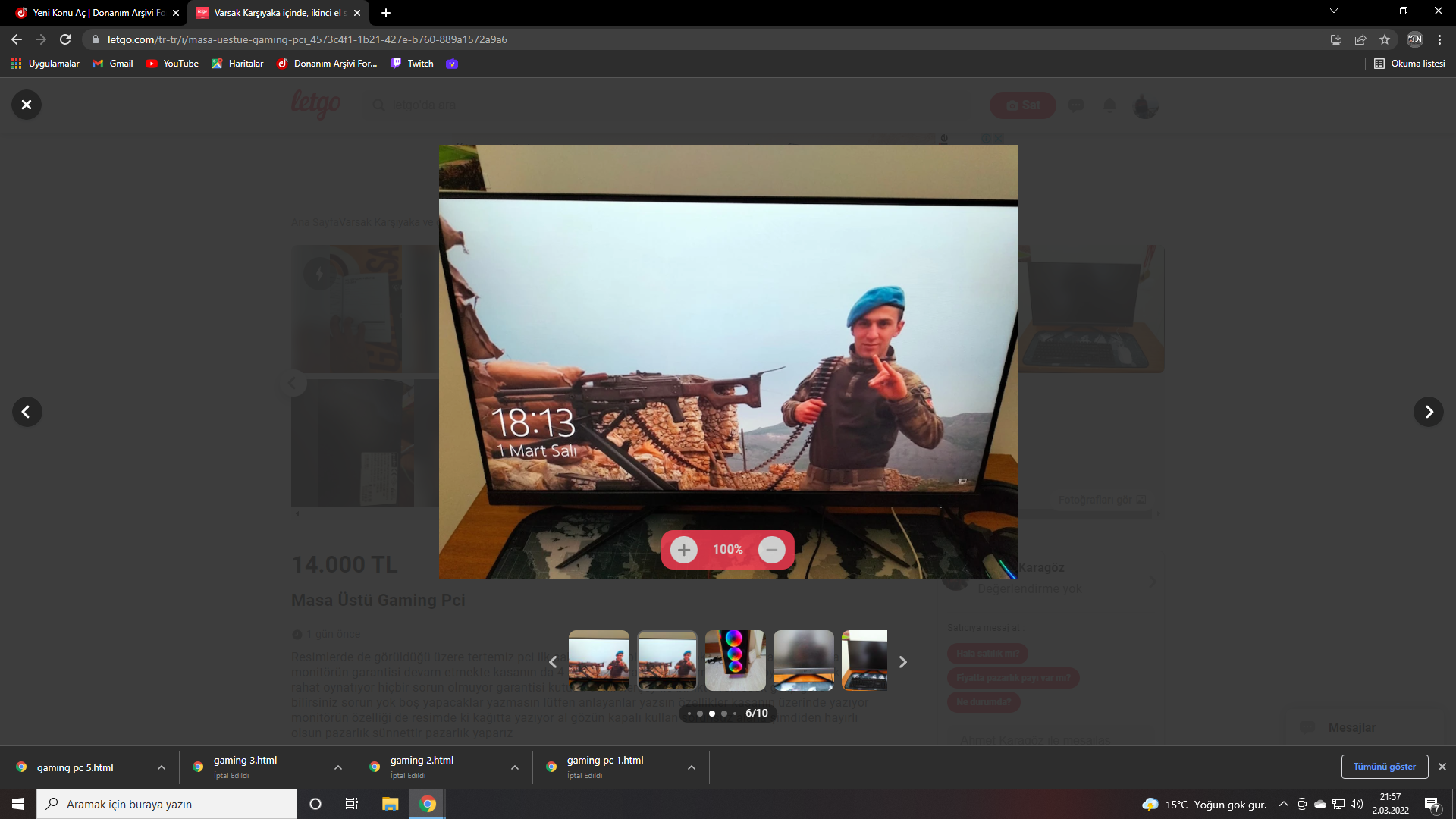Close the letgo listing tab
This screenshot has height=819, width=1456.
pos(357,13)
